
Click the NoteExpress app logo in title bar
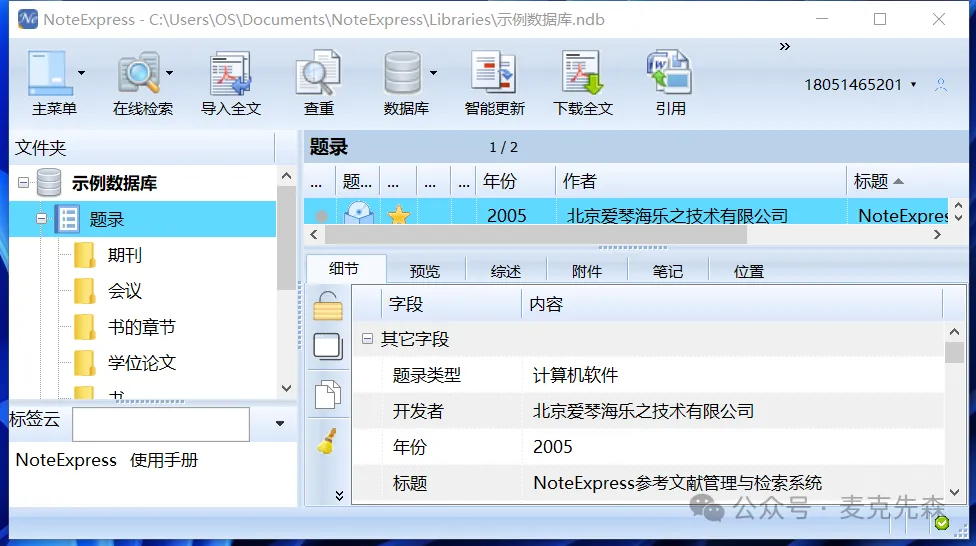point(27,19)
